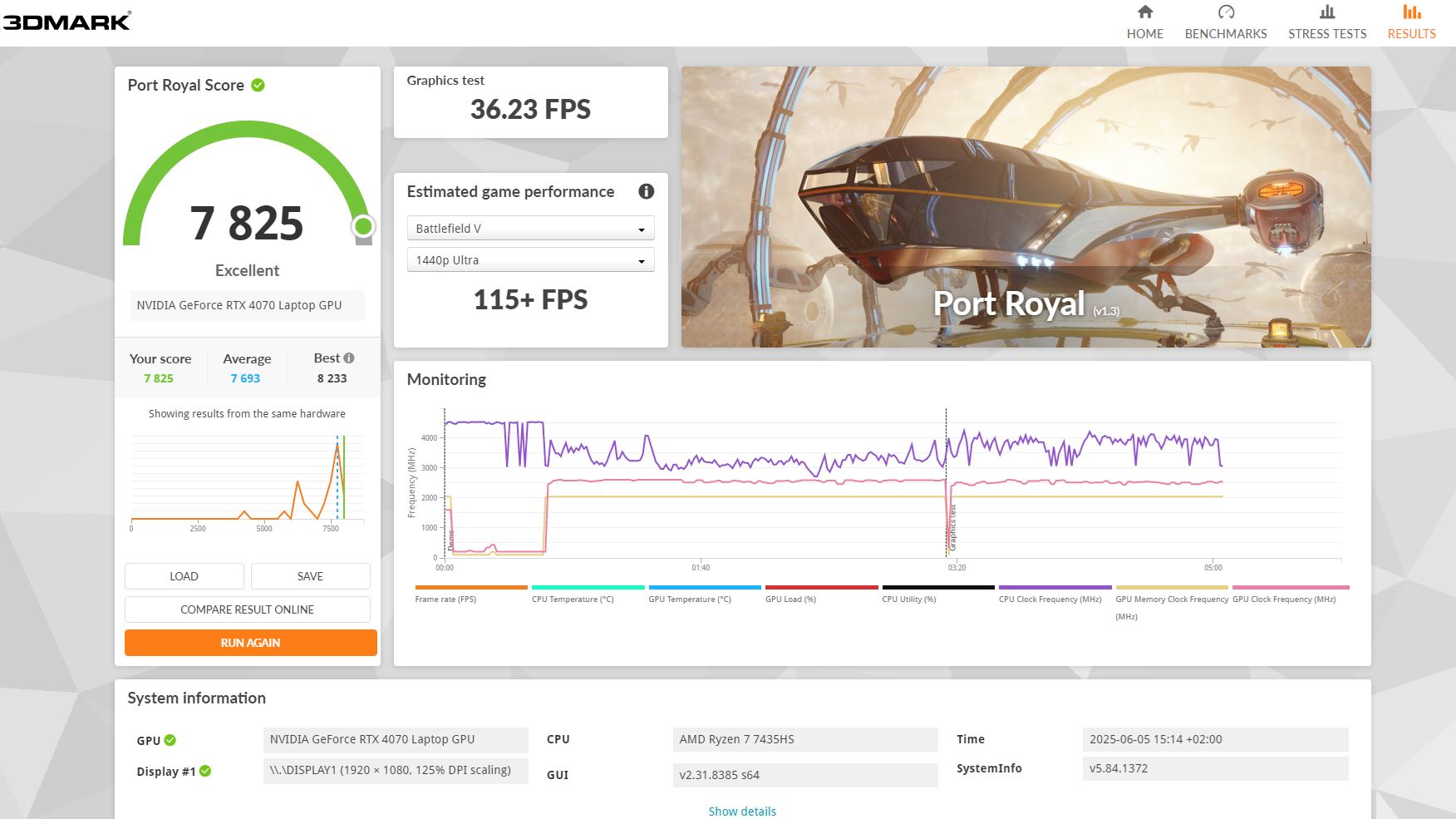Image resolution: width=1456 pixels, height=819 pixels.
Task: Go to the HOME tab
Action: [1144, 34]
